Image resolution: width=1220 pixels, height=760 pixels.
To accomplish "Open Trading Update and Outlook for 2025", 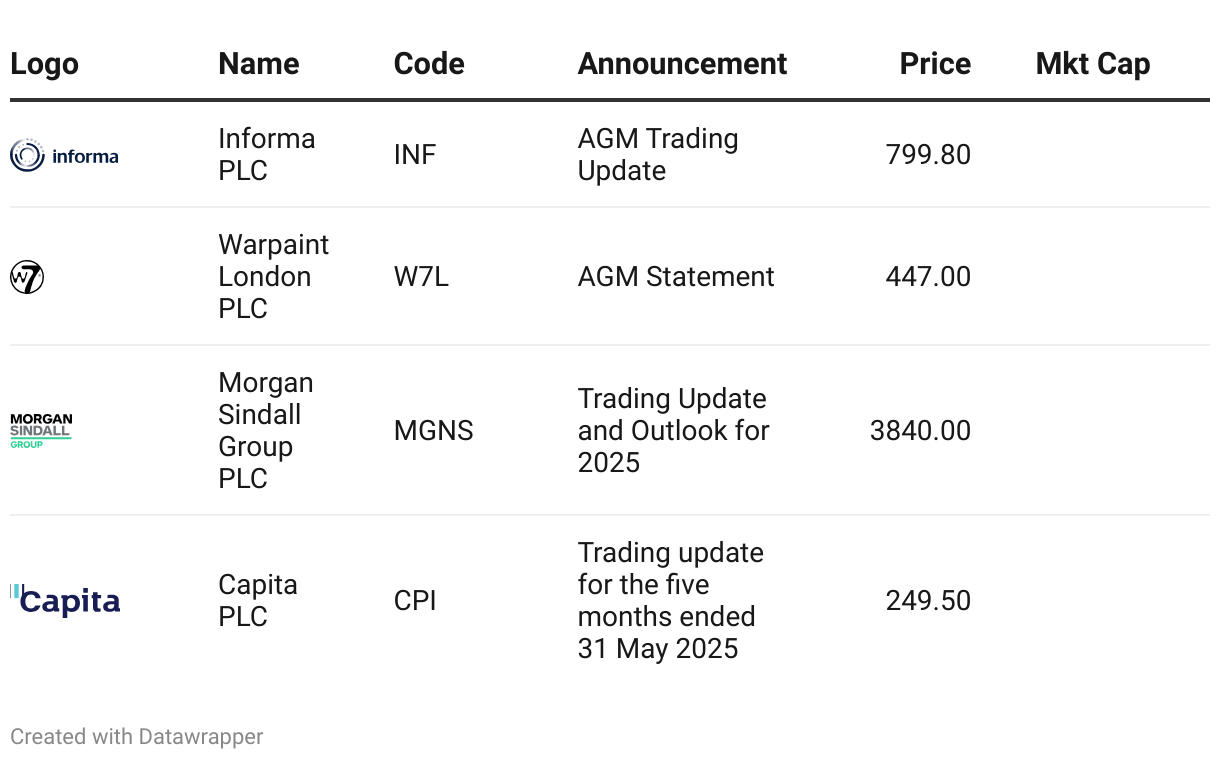I will point(673,431).
